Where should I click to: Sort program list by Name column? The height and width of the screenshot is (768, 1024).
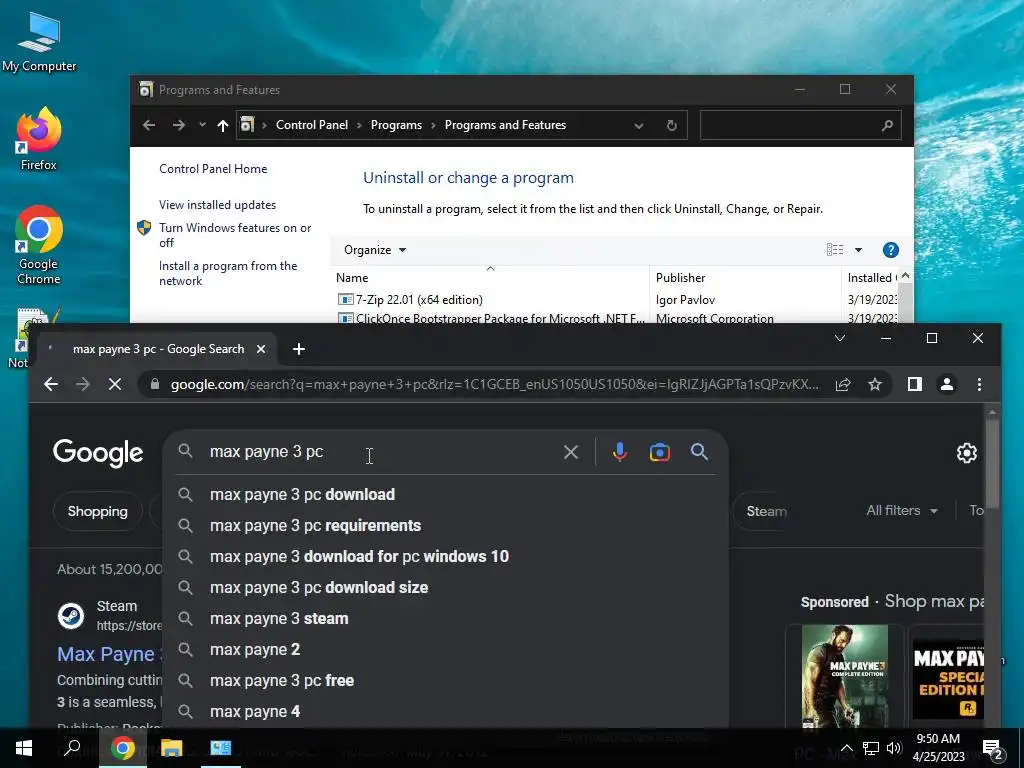pos(490,278)
